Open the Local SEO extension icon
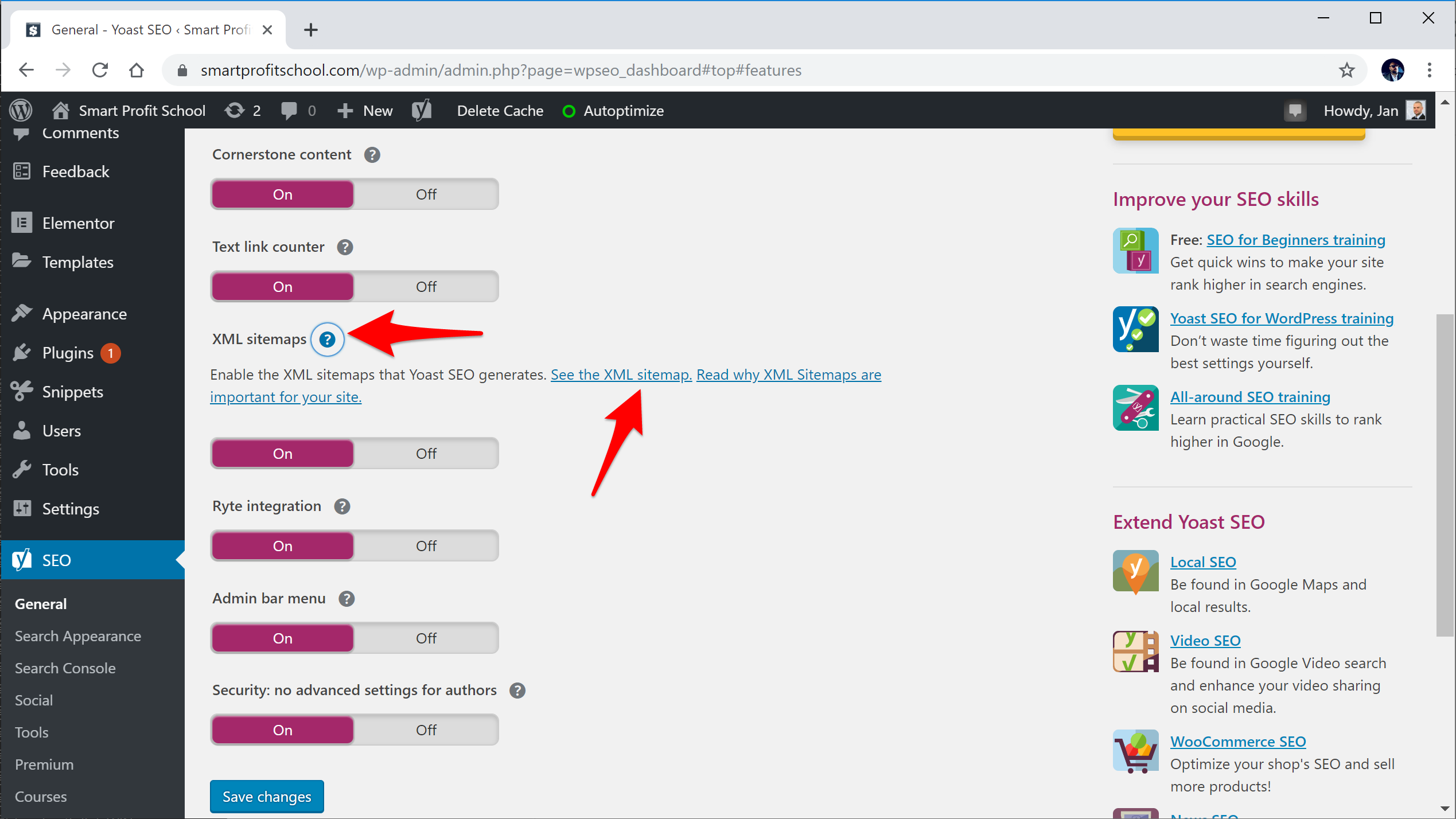Screen dimensions: 1456x819 click(1135, 572)
